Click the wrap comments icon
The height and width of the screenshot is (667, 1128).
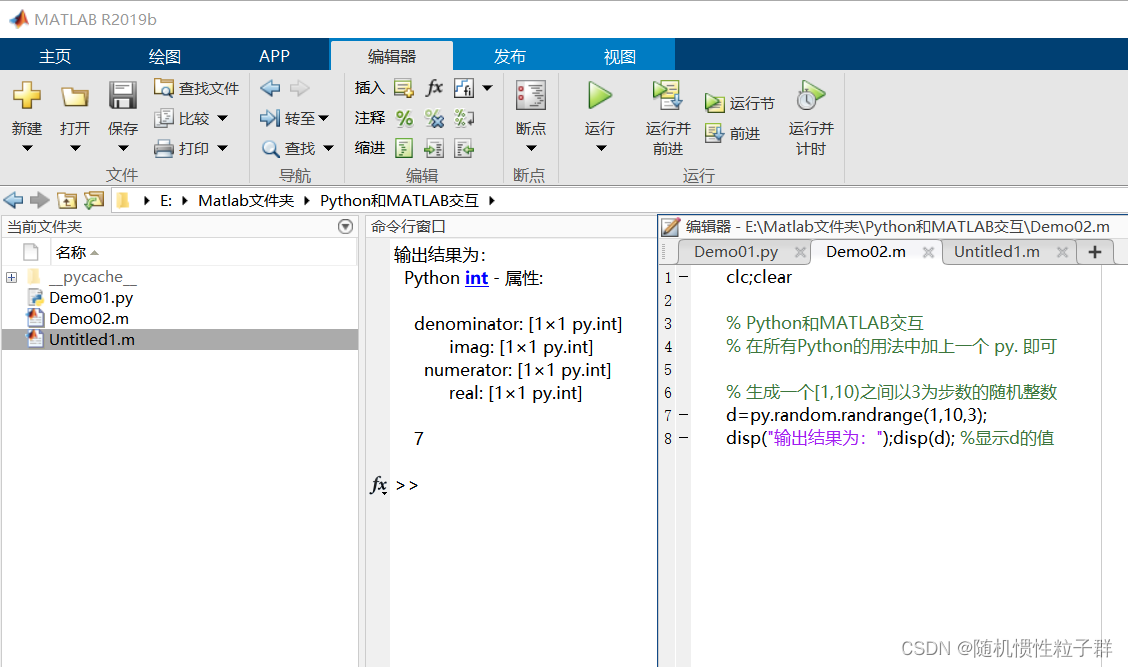tap(464, 118)
